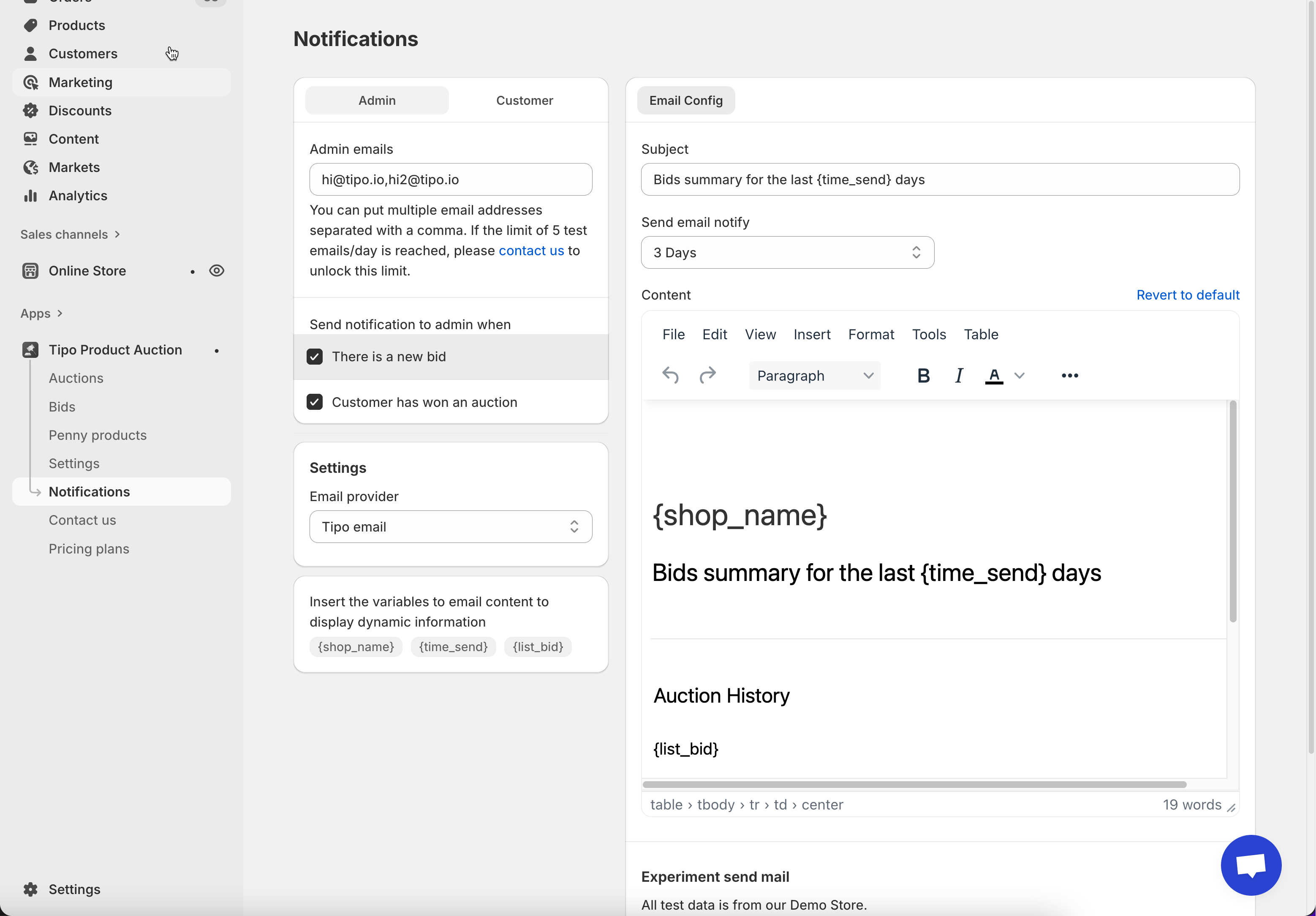Click Revert to default link
1316x916 pixels.
pyautogui.click(x=1188, y=295)
